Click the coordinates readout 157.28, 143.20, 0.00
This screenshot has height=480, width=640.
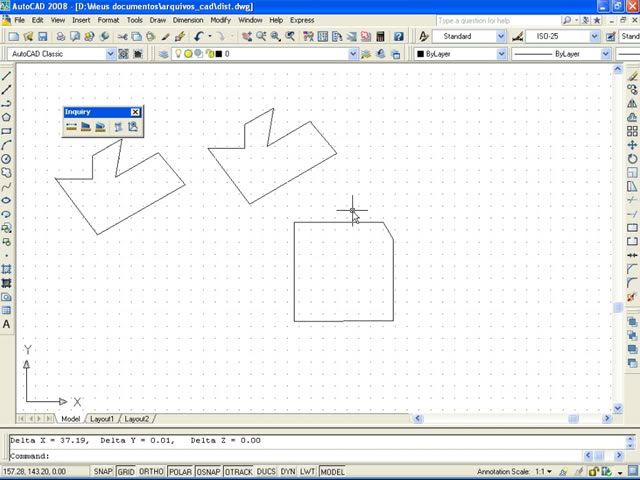(x=34, y=471)
